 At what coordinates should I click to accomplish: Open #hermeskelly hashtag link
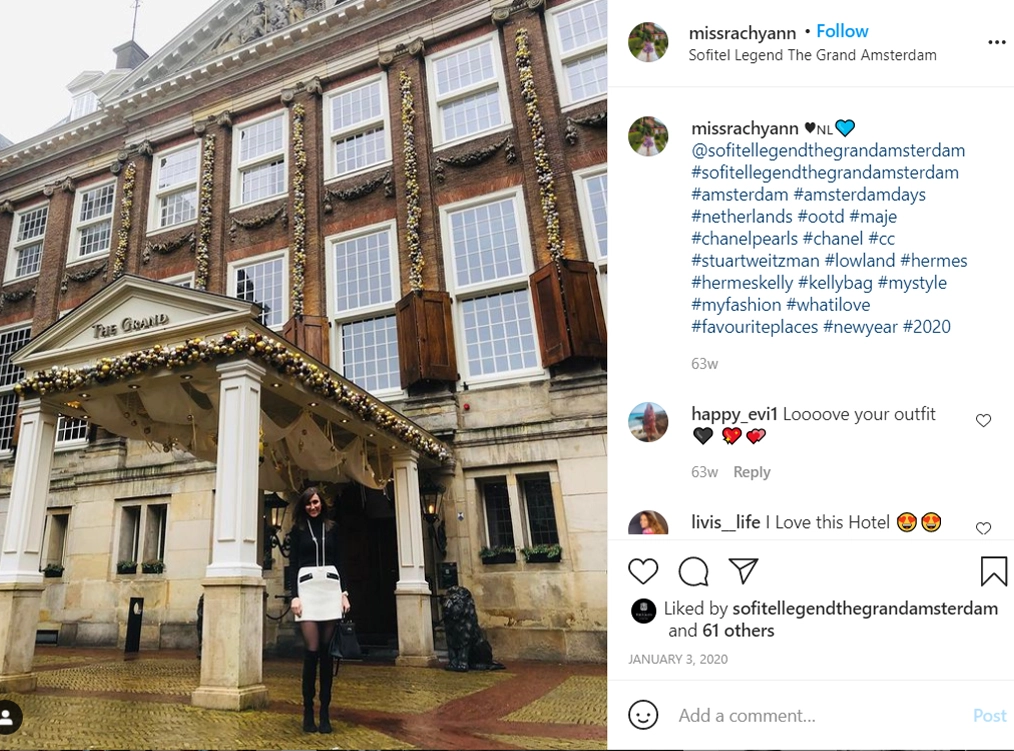click(x=742, y=283)
